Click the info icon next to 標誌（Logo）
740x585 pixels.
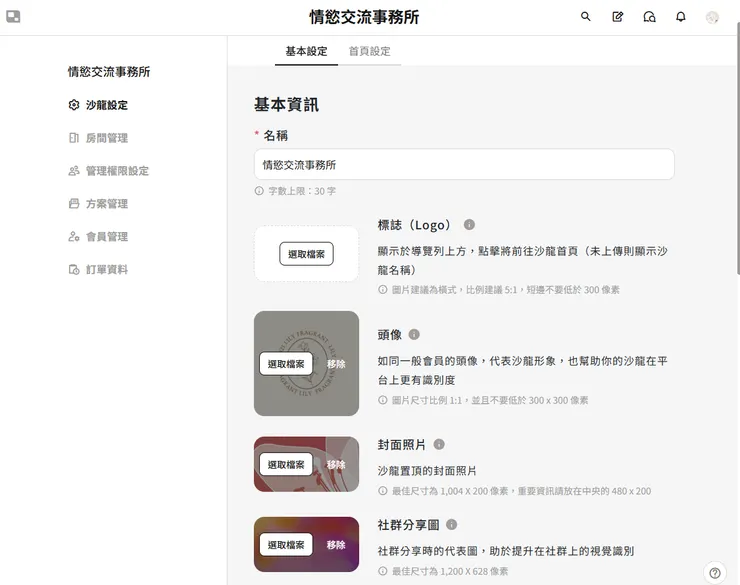[469, 225]
